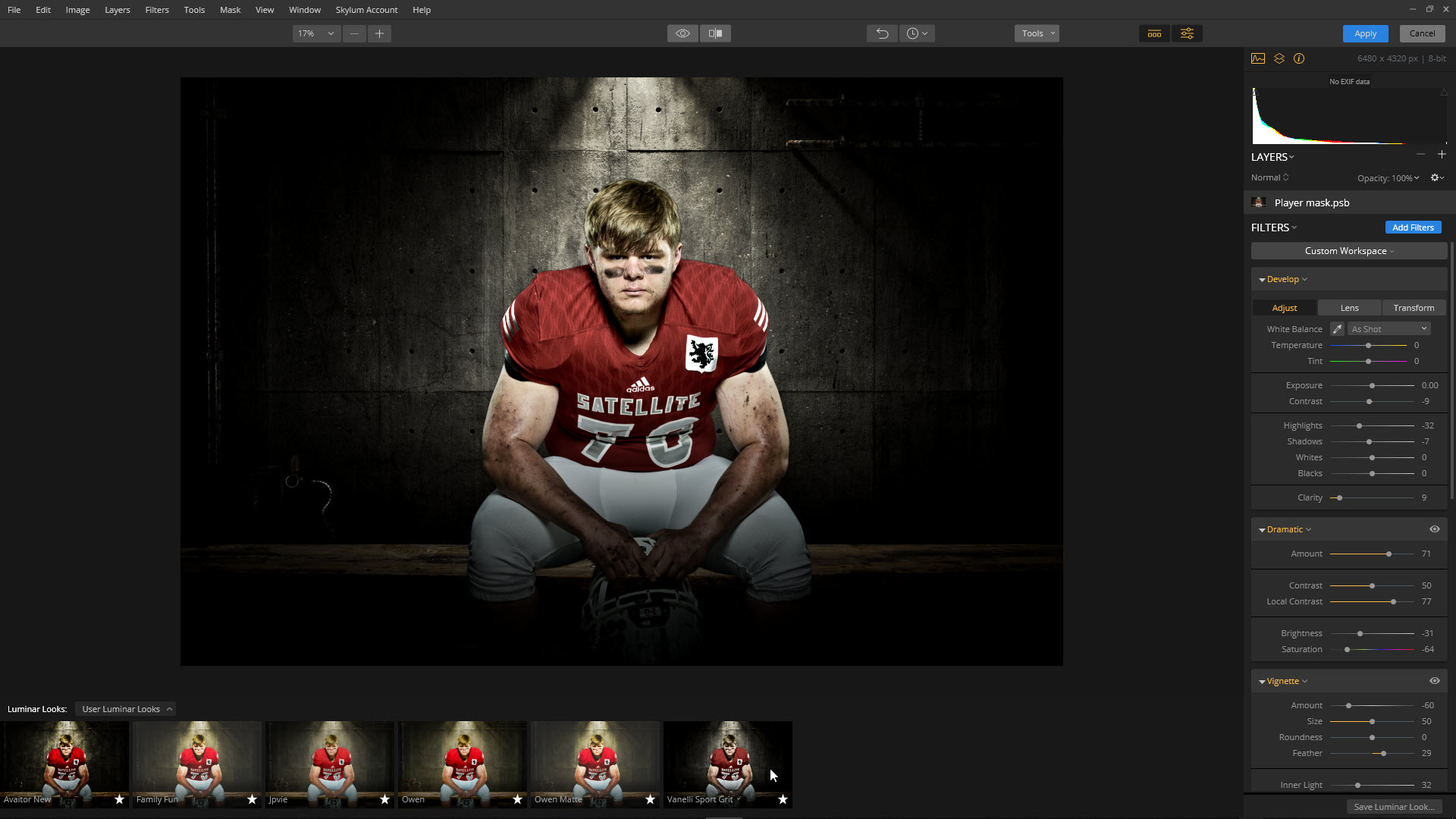
Task: Switch to the Lens tab
Action: [1349, 308]
